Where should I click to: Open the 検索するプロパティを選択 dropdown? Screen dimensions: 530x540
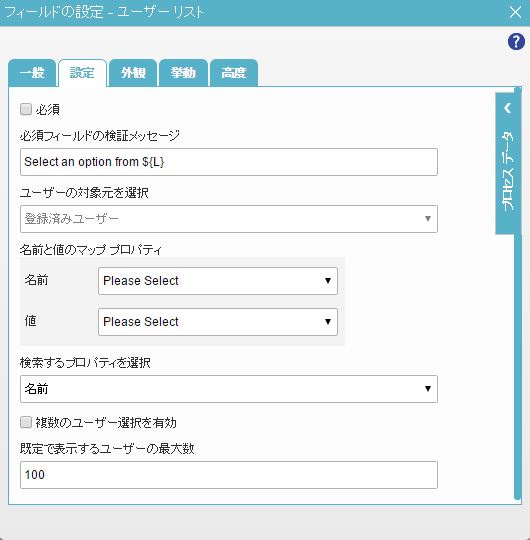[229, 389]
